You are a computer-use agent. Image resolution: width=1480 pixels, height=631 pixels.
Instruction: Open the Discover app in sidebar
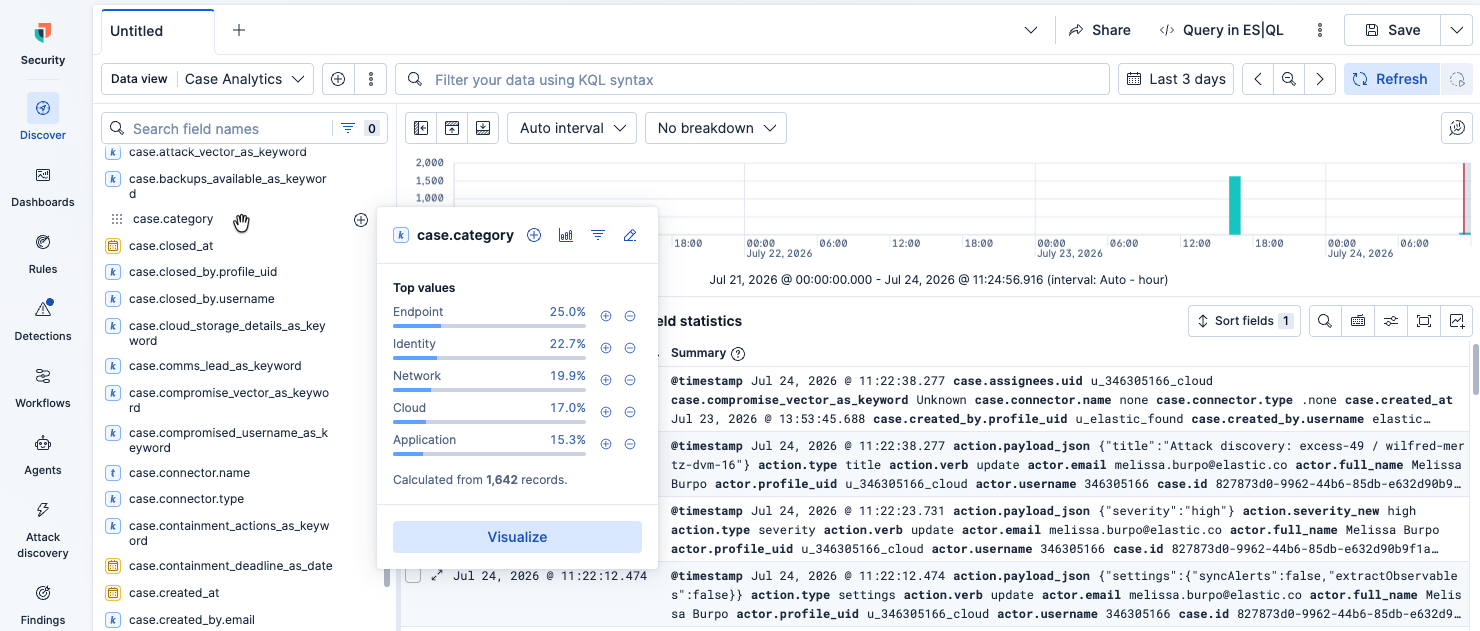click(x=43, y=117)
